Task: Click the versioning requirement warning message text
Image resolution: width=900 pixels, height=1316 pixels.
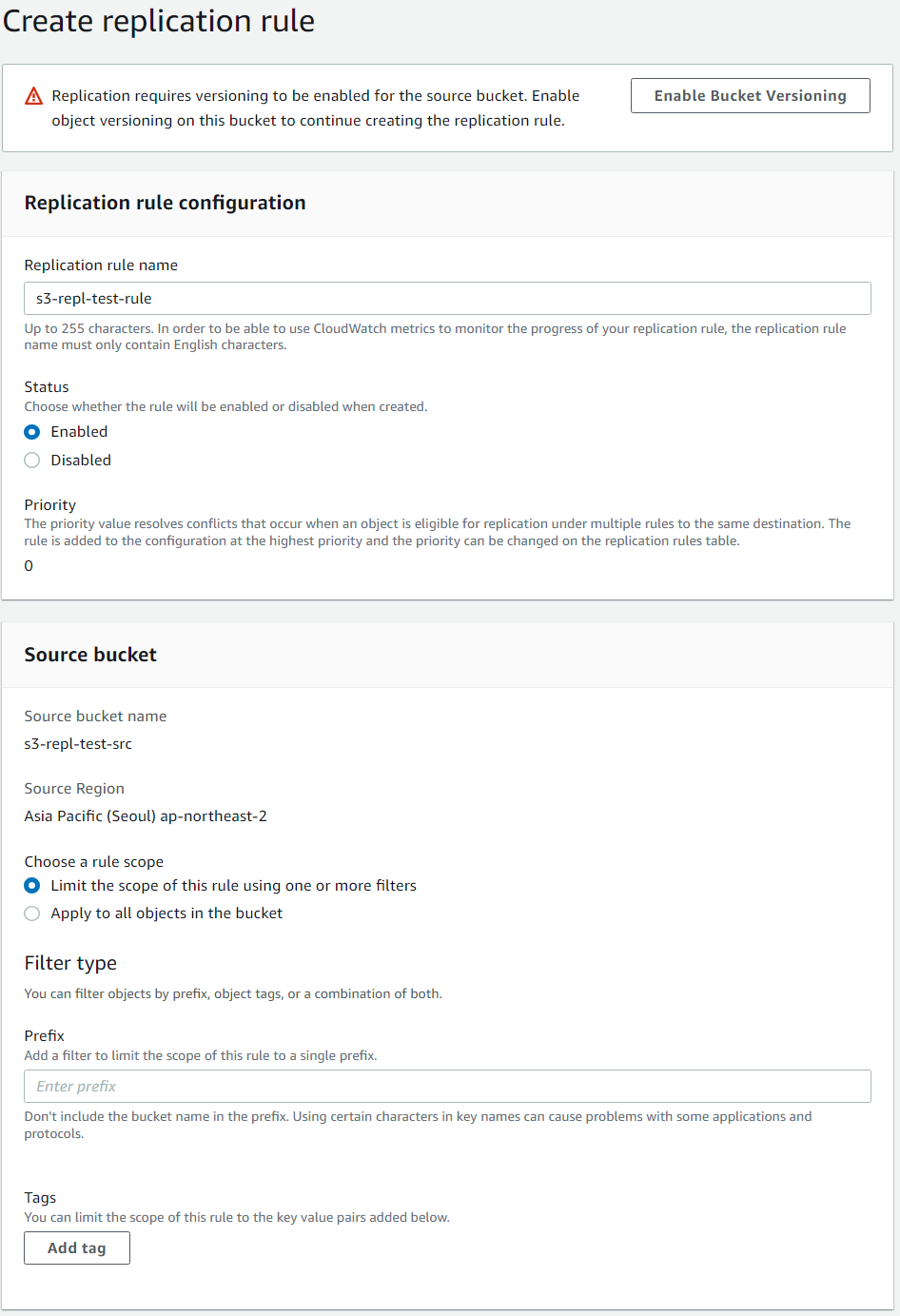Action: point(315,108)
